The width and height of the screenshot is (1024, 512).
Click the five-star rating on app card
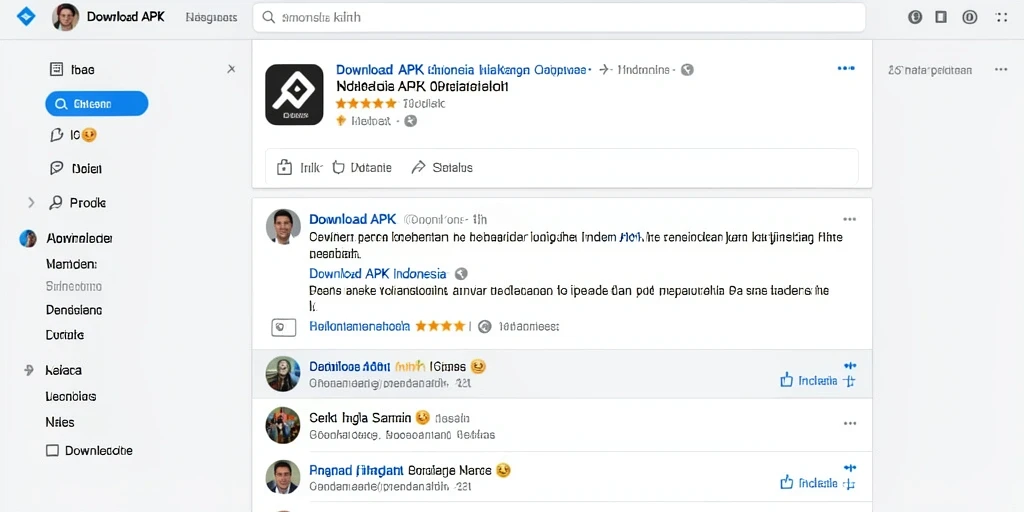[366, 103]
